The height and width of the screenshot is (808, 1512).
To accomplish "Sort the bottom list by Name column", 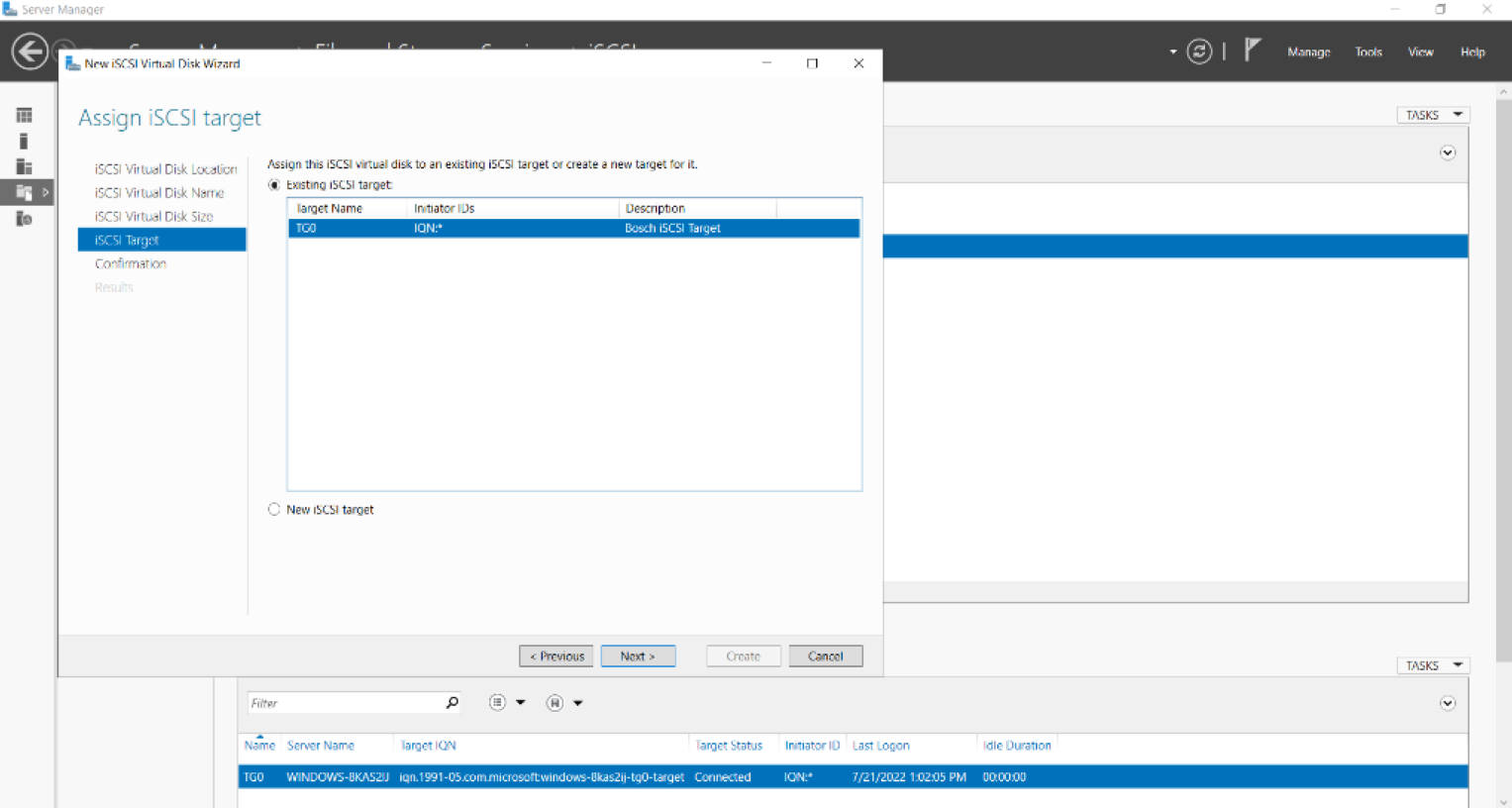I will [x=259, y=746].
